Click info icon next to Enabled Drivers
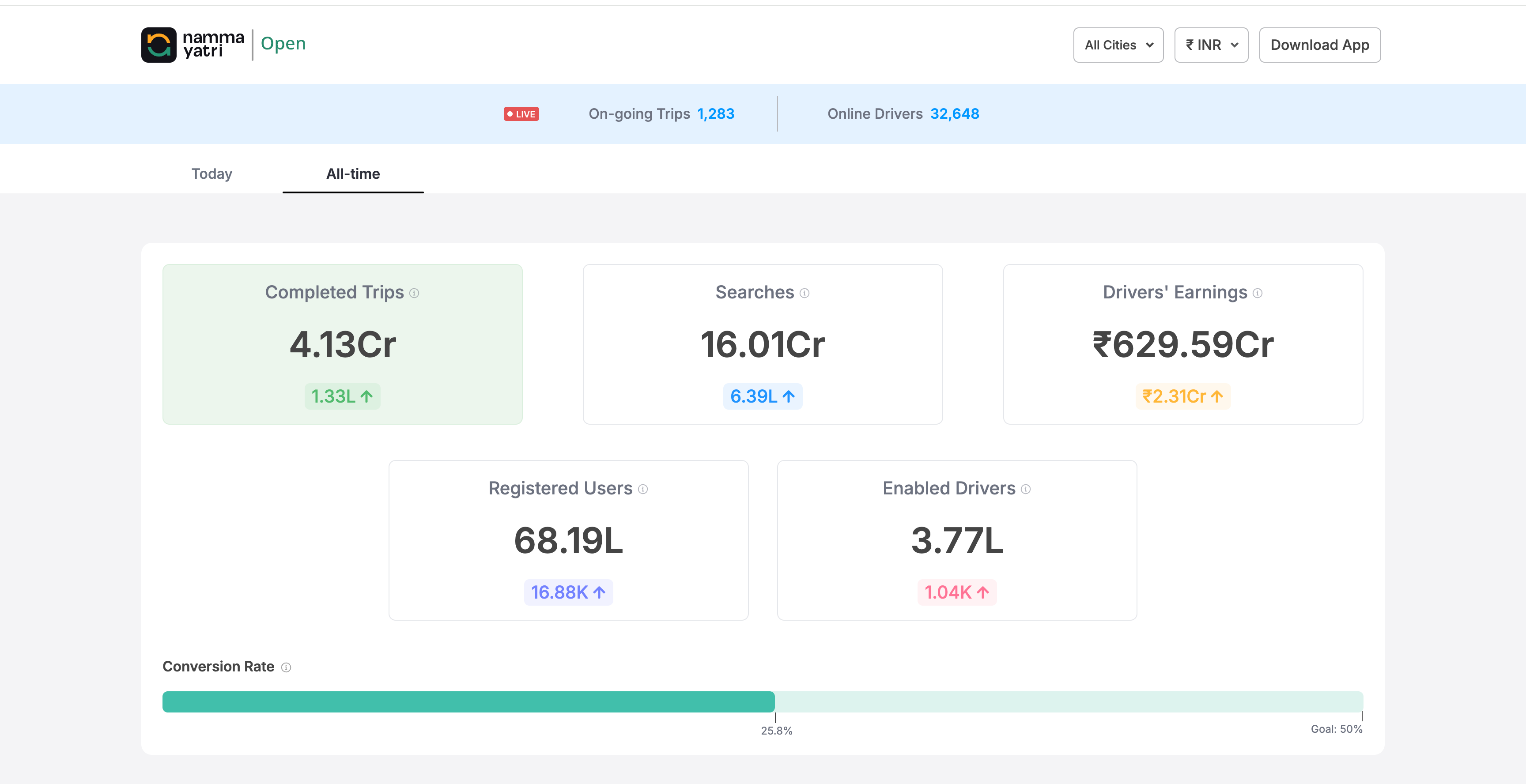Viewport: 1526px width, 784px height. tap(1026, 489)
